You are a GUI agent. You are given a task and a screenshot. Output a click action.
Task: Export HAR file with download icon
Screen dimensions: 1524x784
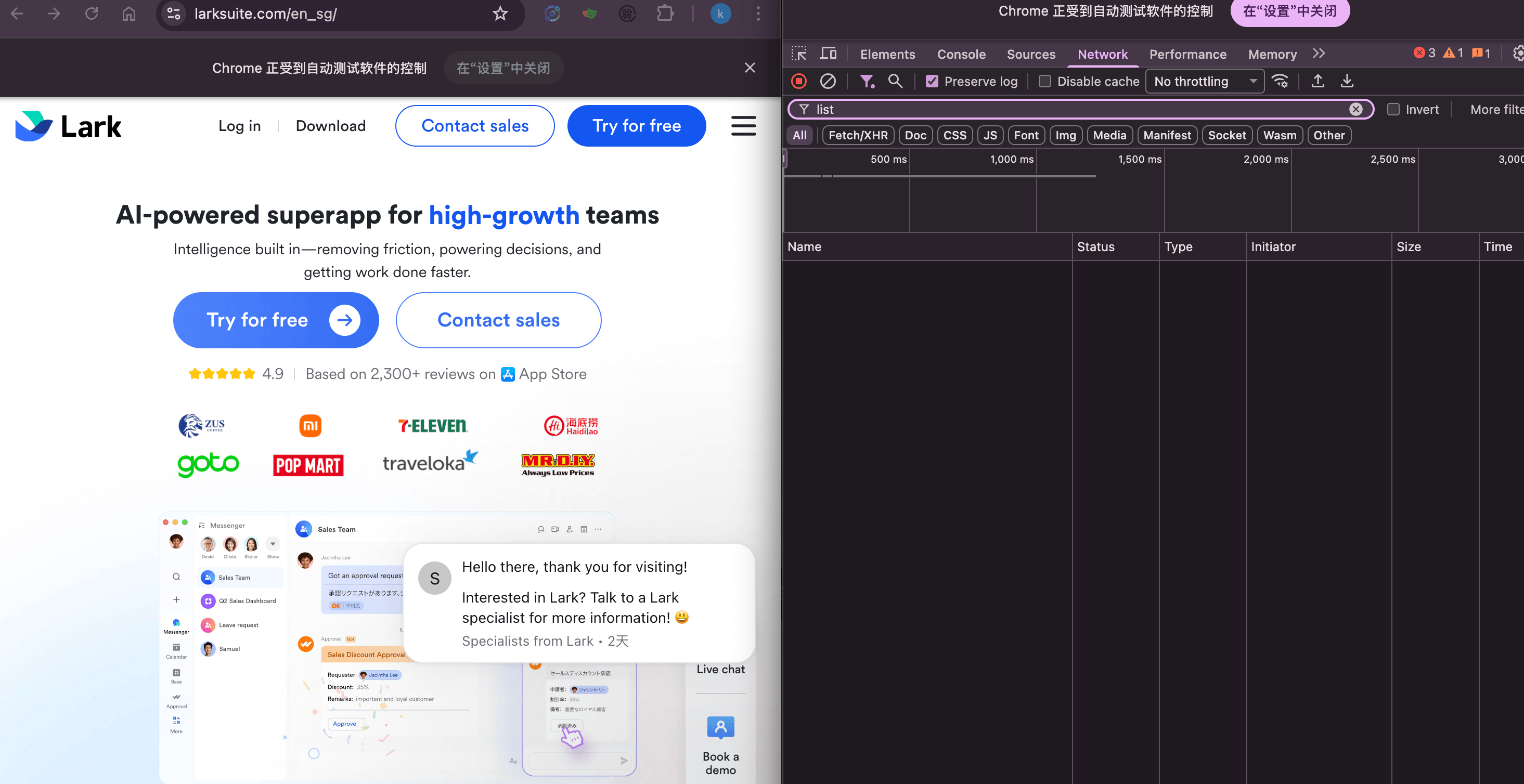[x=1347, y=81]
